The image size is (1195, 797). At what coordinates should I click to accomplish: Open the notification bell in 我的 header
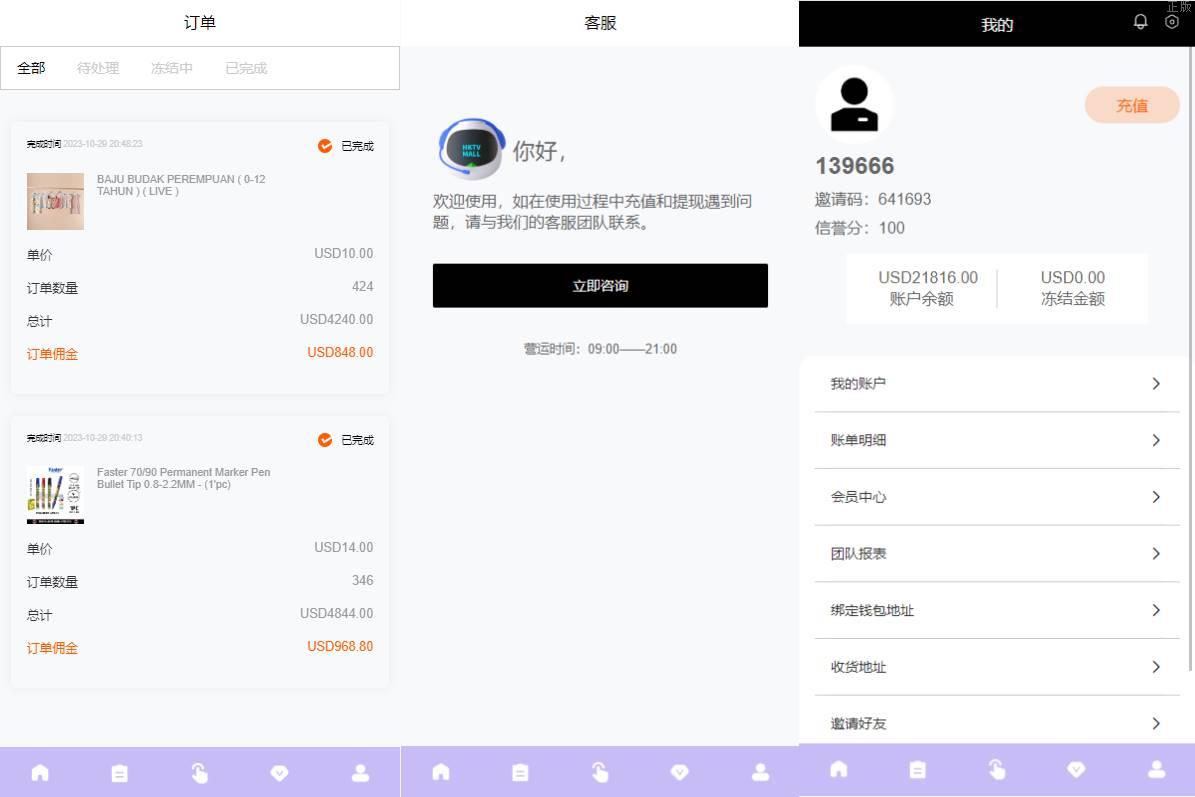click(x=1140, y=22)
